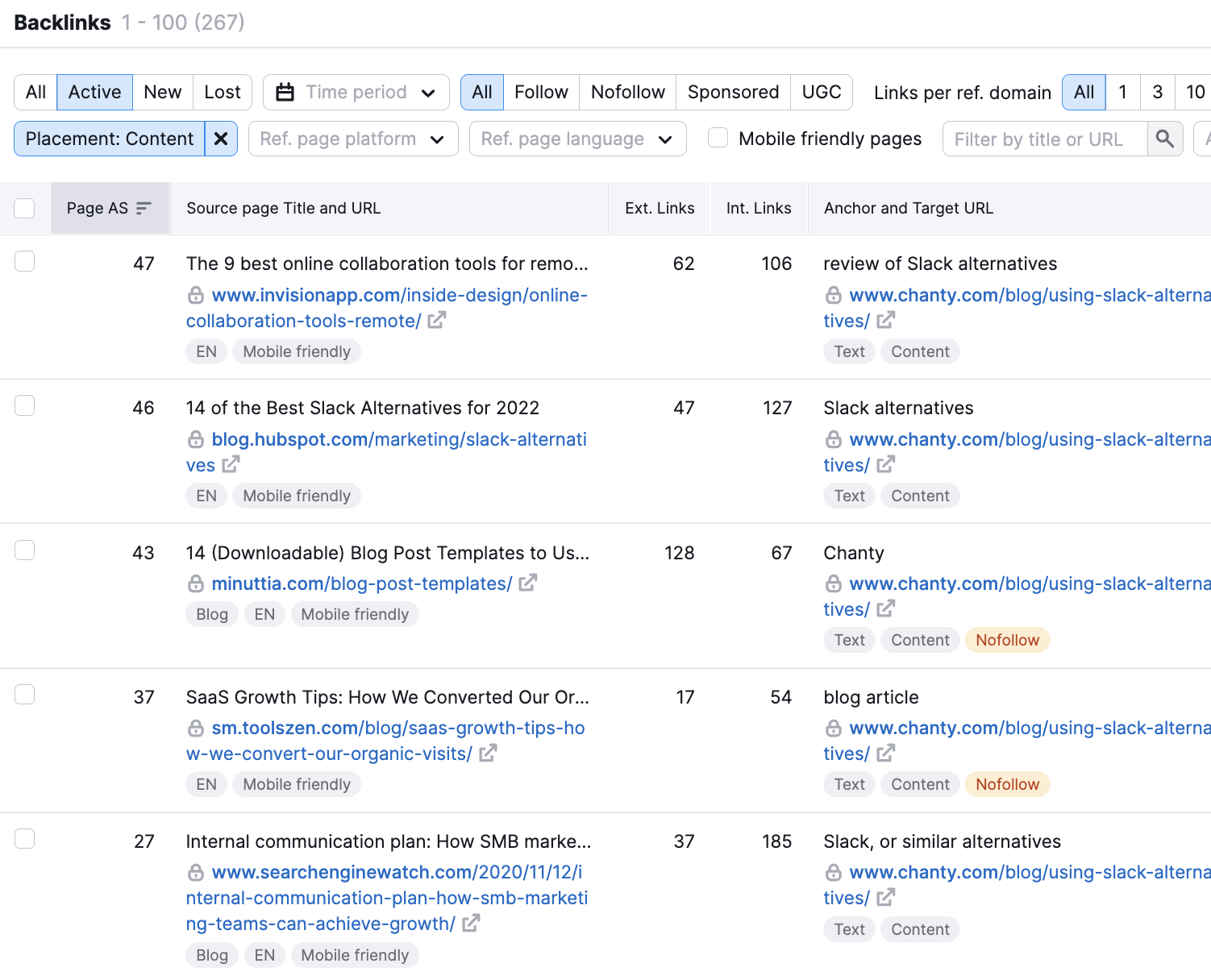Click the calendar icon in Time period

coord(285,92)
